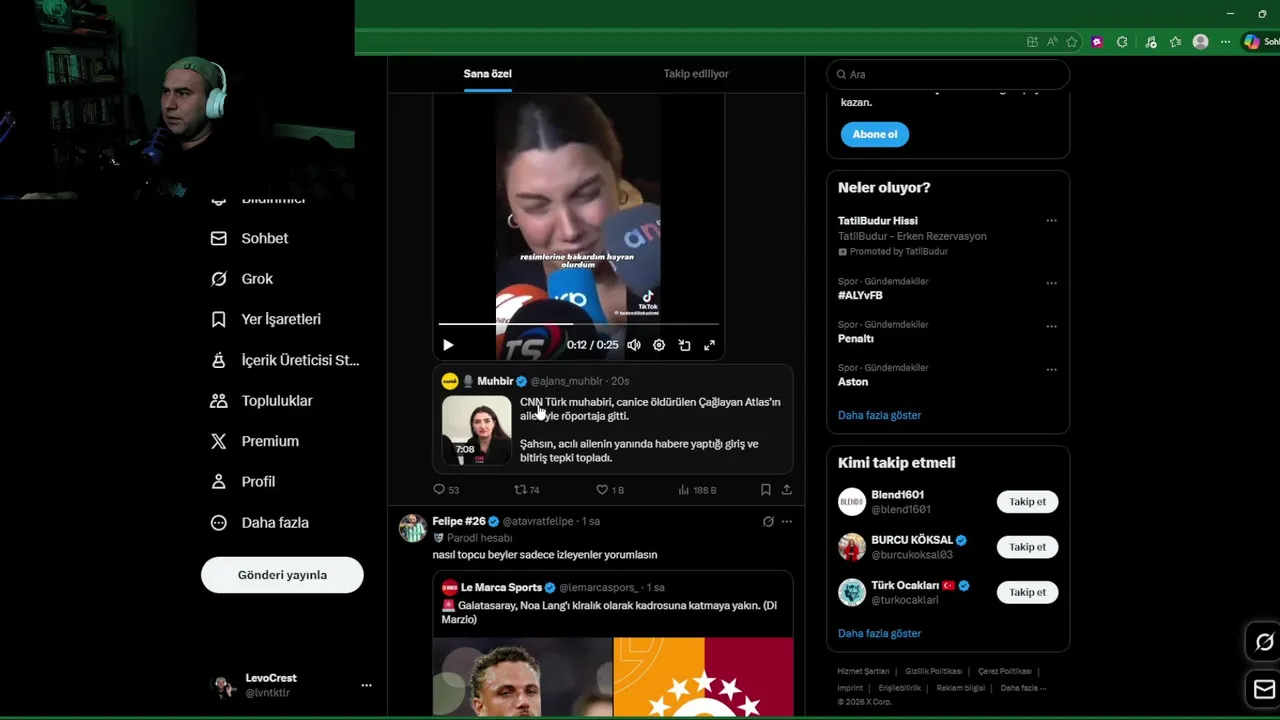1280x720 pixels.
Task: Open browser profile avatar
Action: [x=1200, y=42]
